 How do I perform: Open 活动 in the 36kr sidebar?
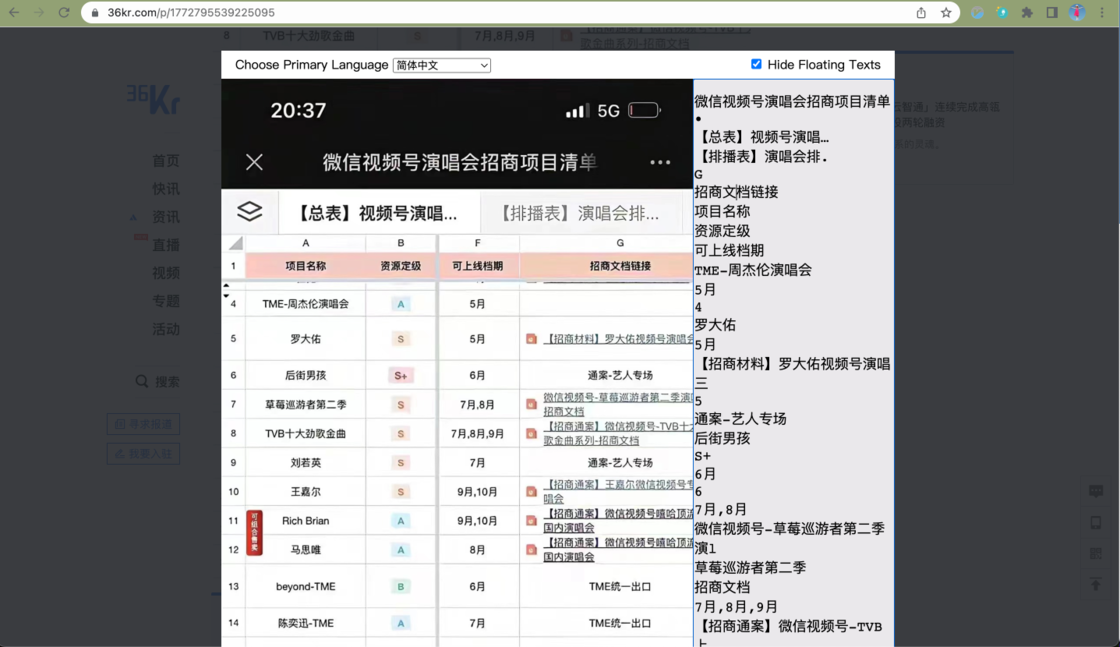click(x=166, y=328)
